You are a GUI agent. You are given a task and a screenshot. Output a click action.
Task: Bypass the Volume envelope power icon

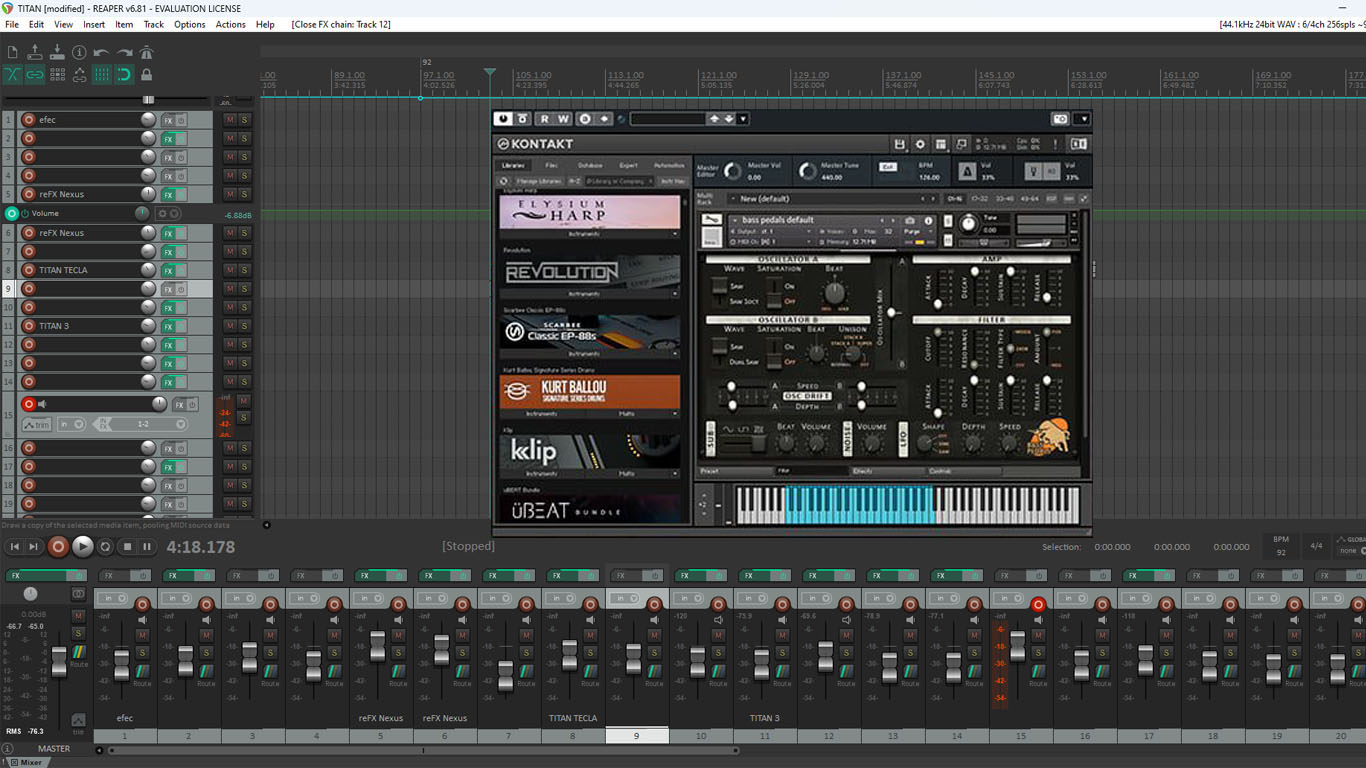click(x=25, y=214)
